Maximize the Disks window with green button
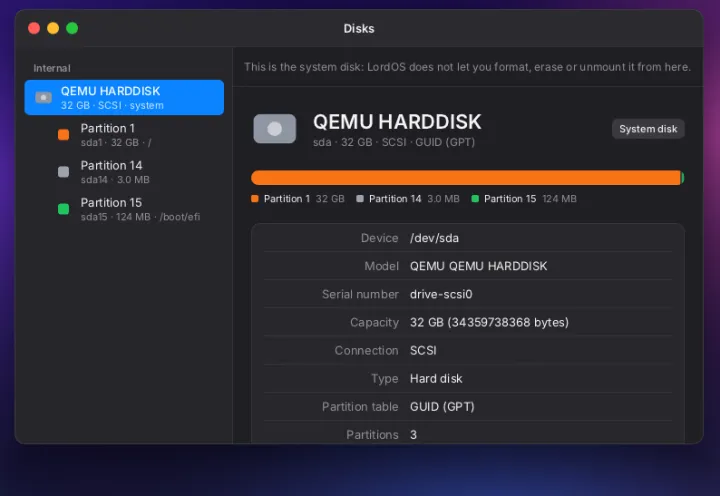720x496 pixels. [x=72, y=28]
